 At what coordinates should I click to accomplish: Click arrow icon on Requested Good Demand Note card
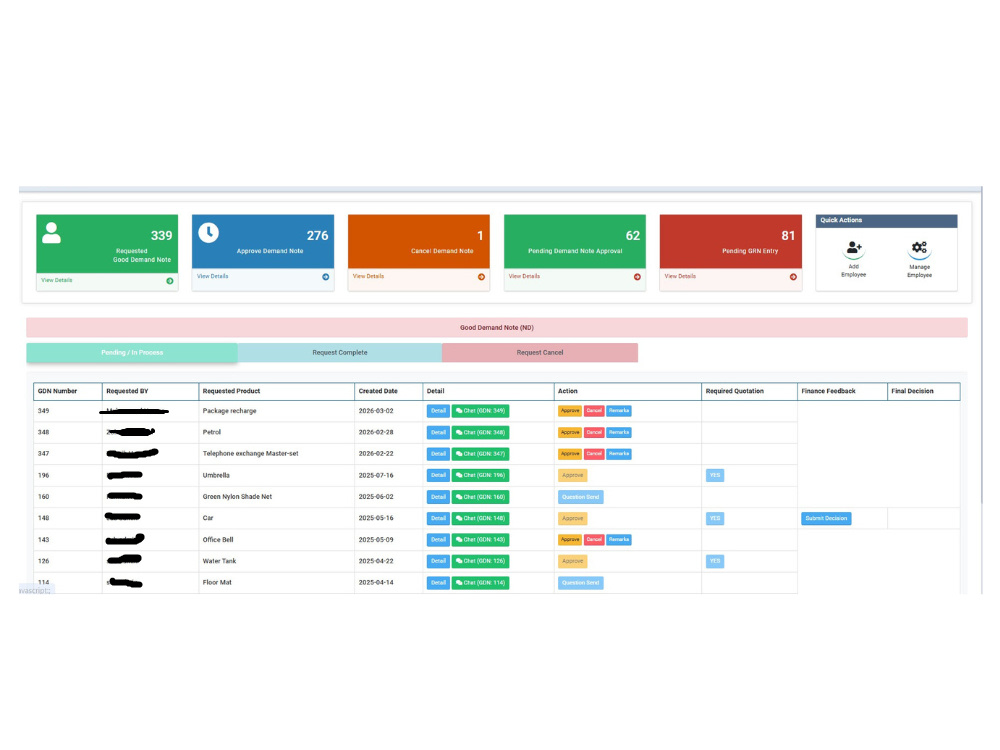point(170,281)
